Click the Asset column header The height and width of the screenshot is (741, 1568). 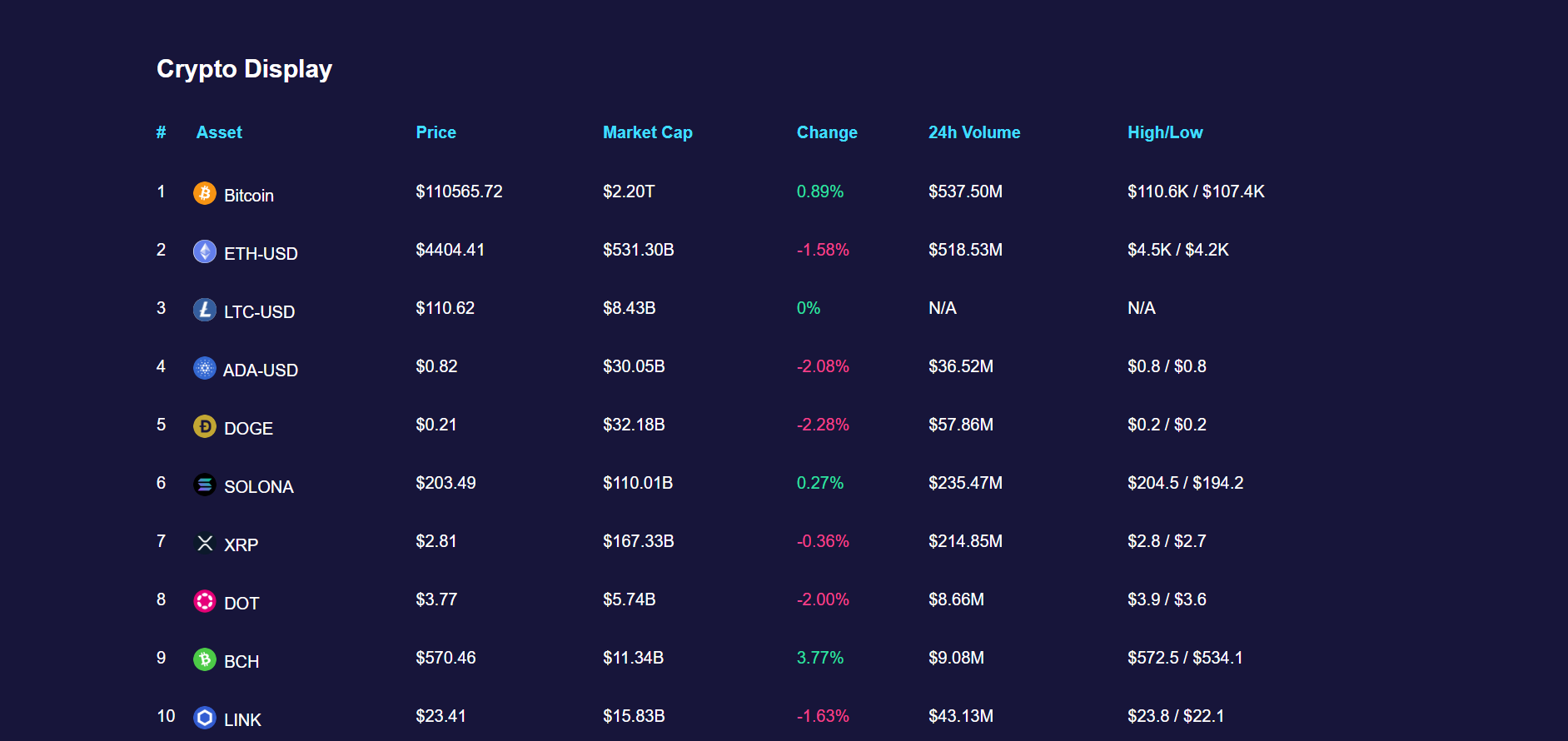click(x=219, y=132)
